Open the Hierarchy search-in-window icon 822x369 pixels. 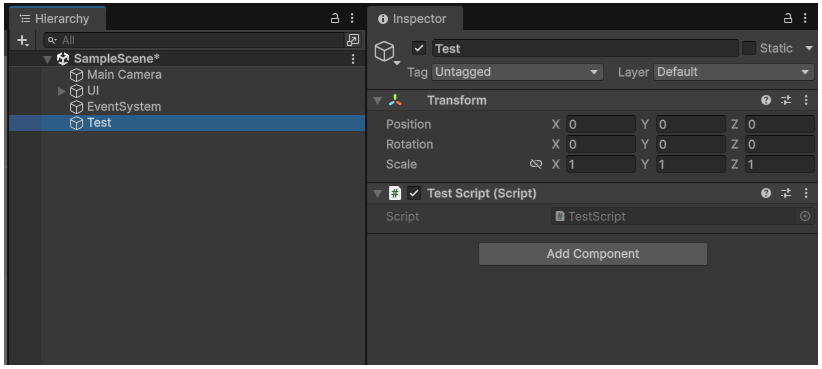tap(353, 40)
